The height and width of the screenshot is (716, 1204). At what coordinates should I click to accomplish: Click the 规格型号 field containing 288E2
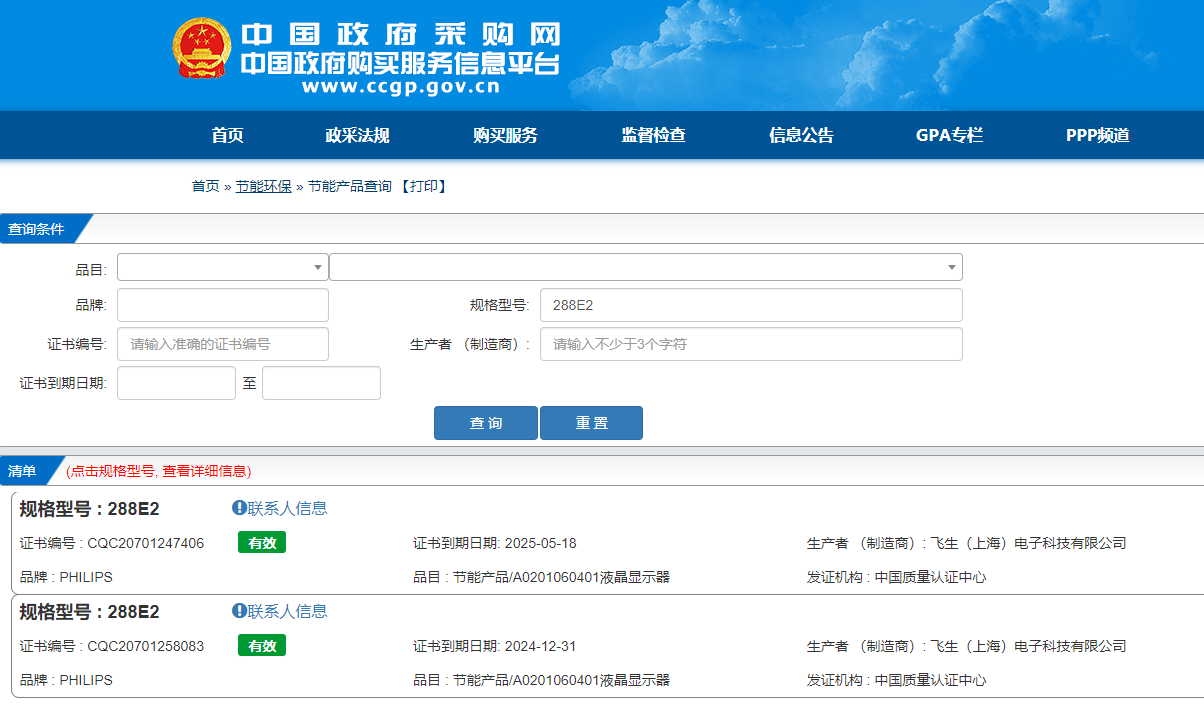click(x=750, y=305)
